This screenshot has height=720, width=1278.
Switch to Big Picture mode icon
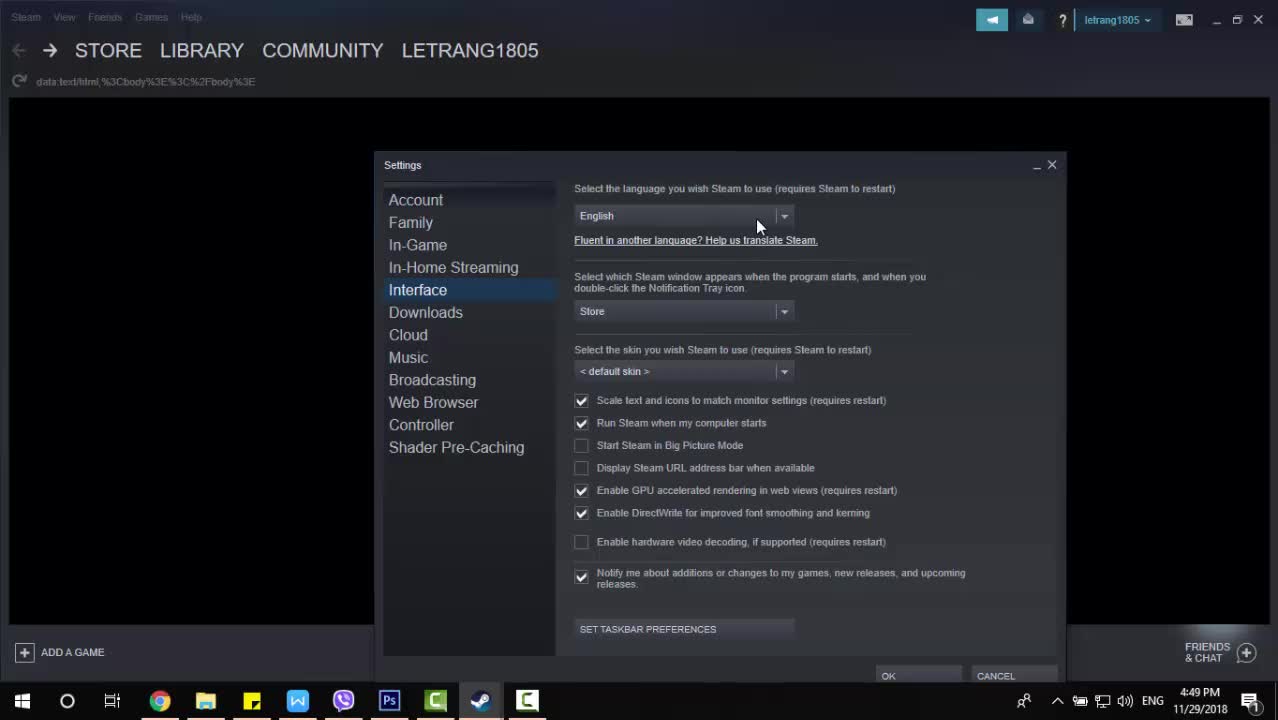(1184, 20)
